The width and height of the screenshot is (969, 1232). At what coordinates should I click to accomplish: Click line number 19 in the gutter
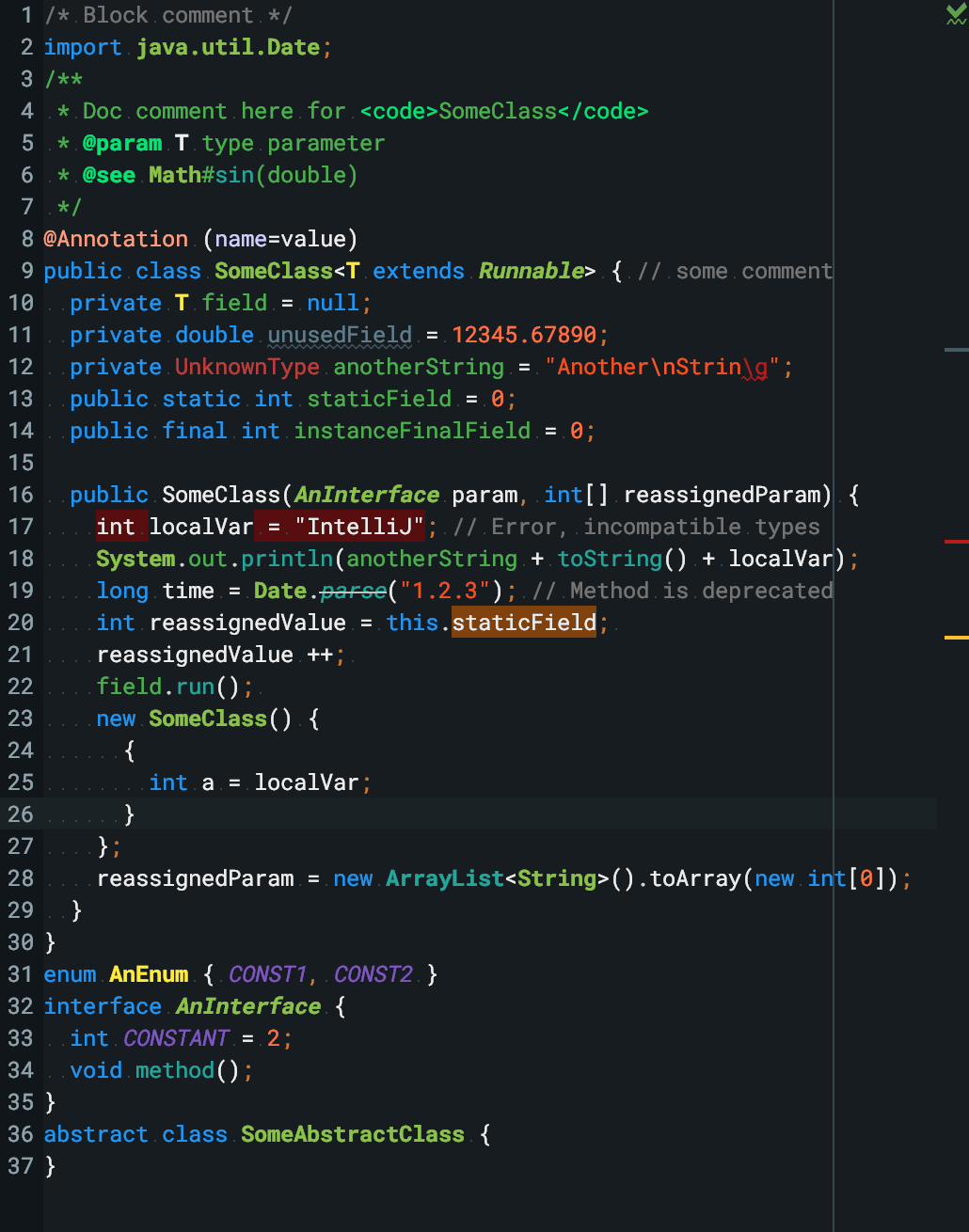pos(21,590)
